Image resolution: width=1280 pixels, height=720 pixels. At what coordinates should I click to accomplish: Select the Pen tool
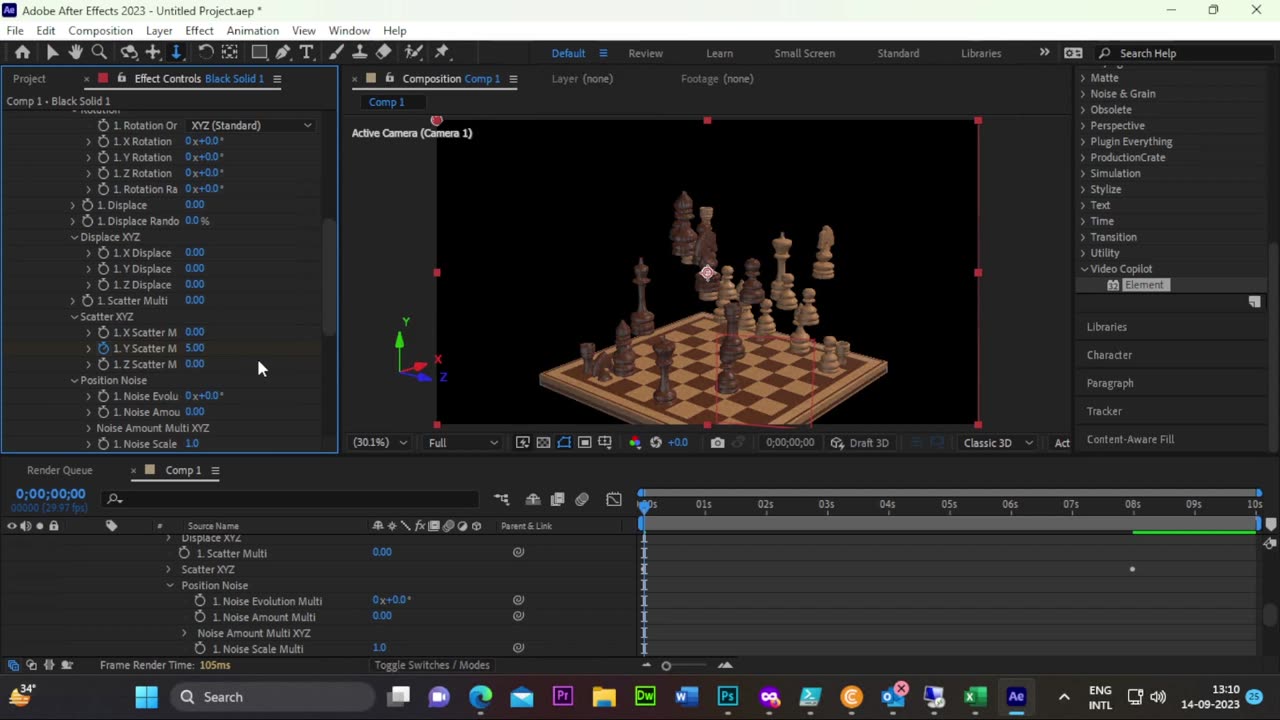[283, 53]
